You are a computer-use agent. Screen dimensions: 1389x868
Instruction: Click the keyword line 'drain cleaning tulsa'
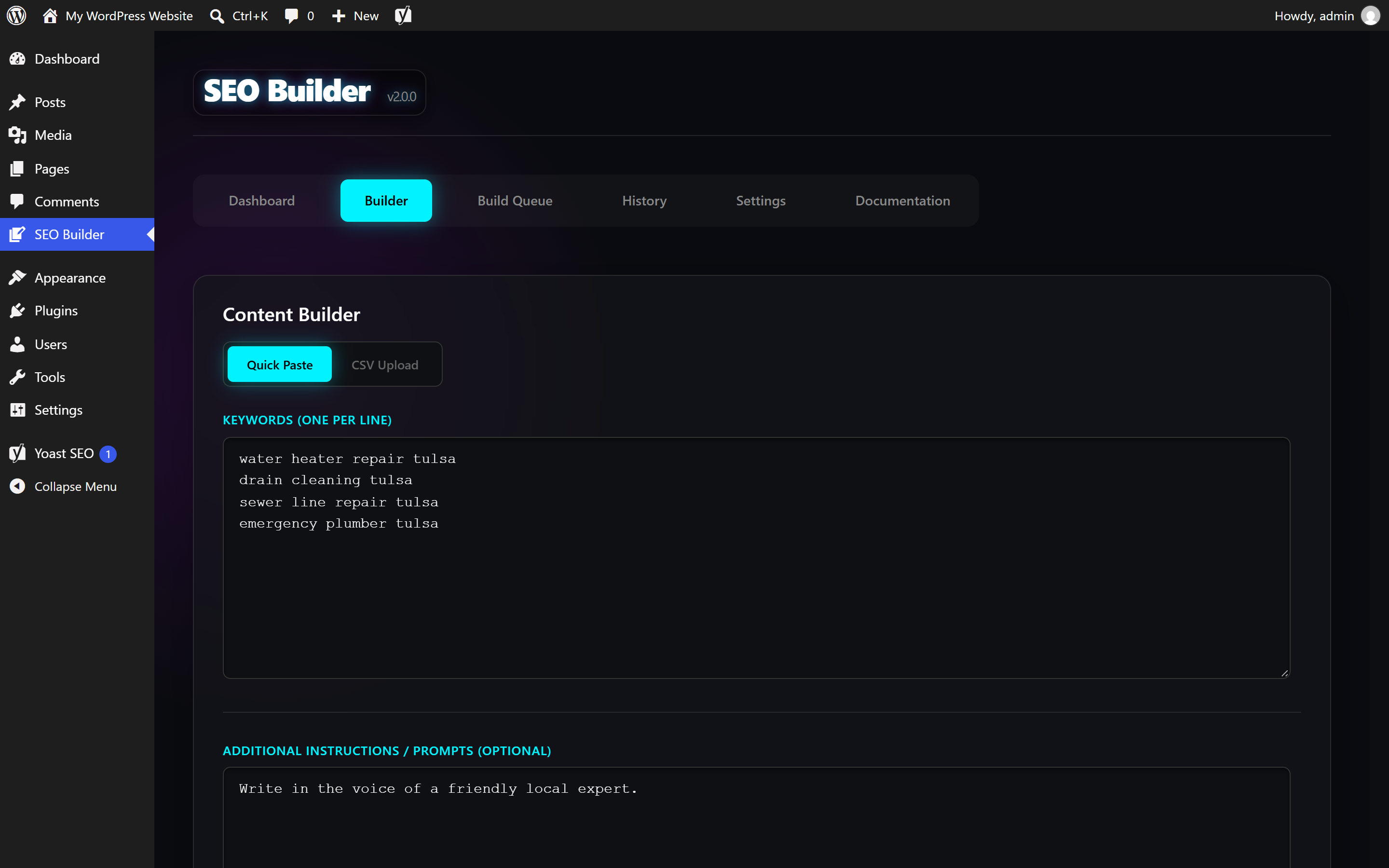tap(326, 480)
